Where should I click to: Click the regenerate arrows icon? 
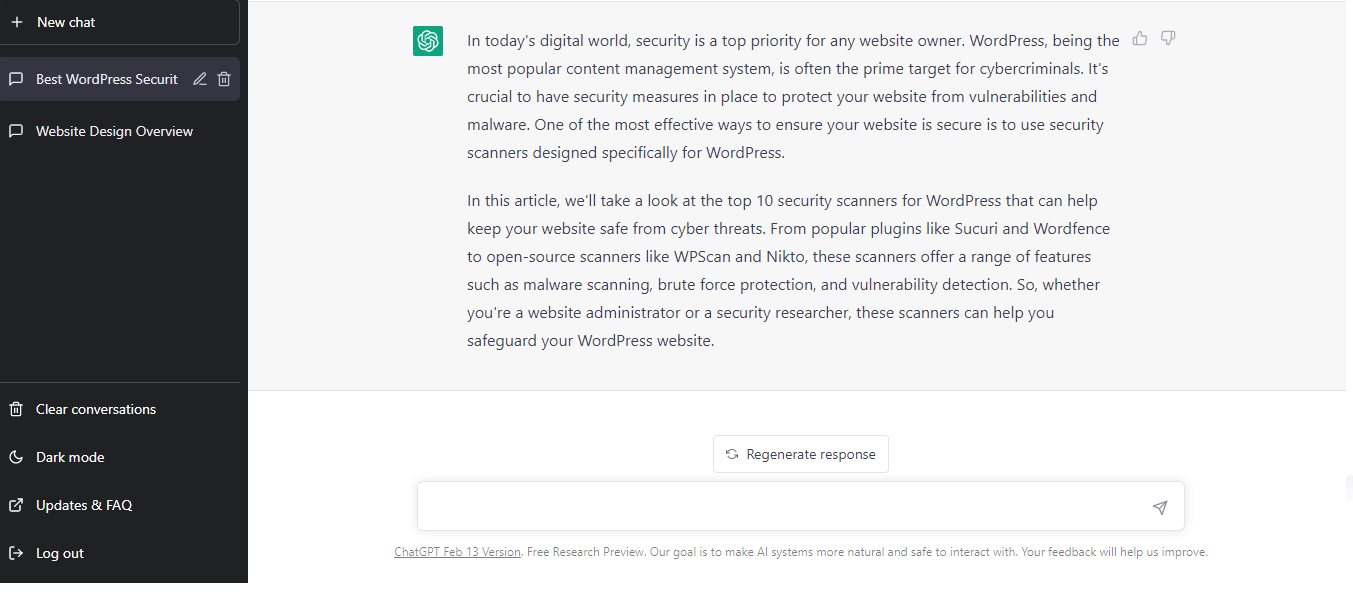[x=732, y=454]
